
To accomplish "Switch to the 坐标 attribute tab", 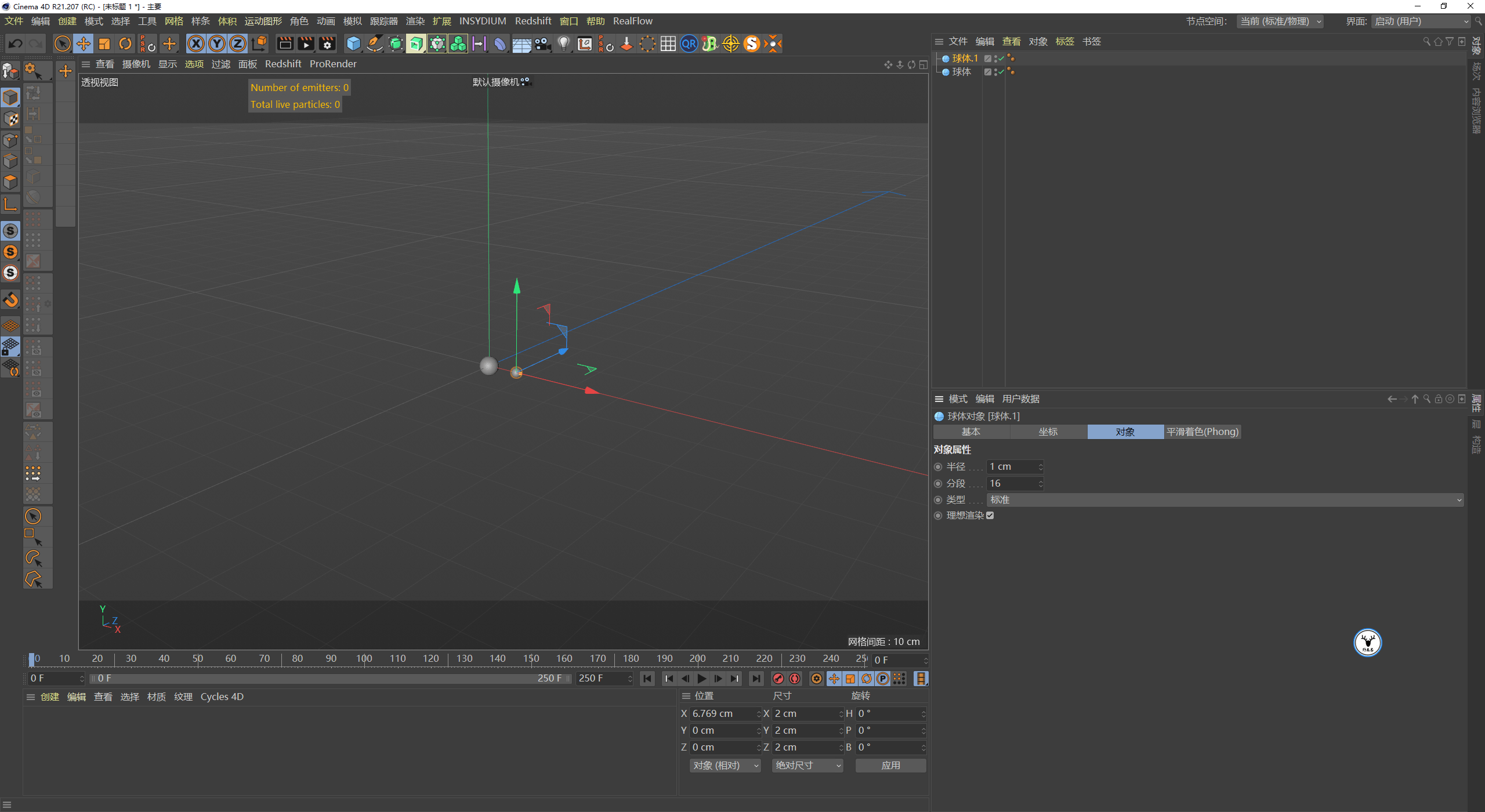I will 1048,432.
